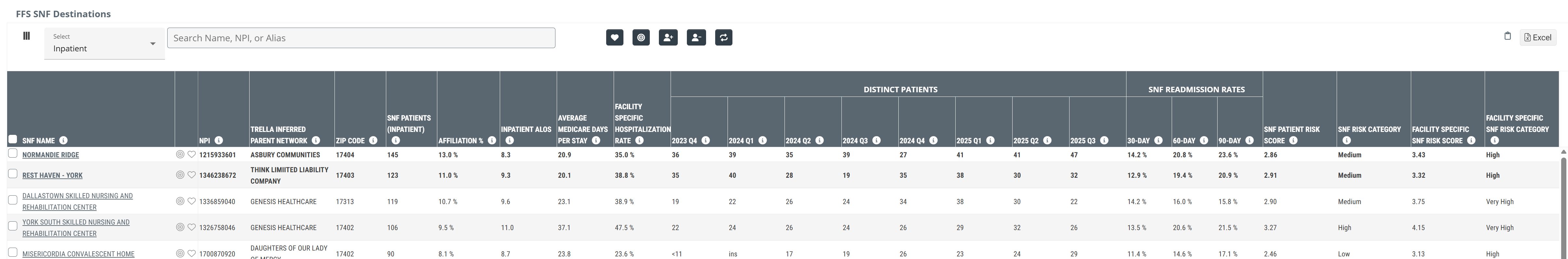Click the heart favorites toolbar button
The height and width of the screenshot is (259, 1568).
pyautogui.click(x=614, y=38)
